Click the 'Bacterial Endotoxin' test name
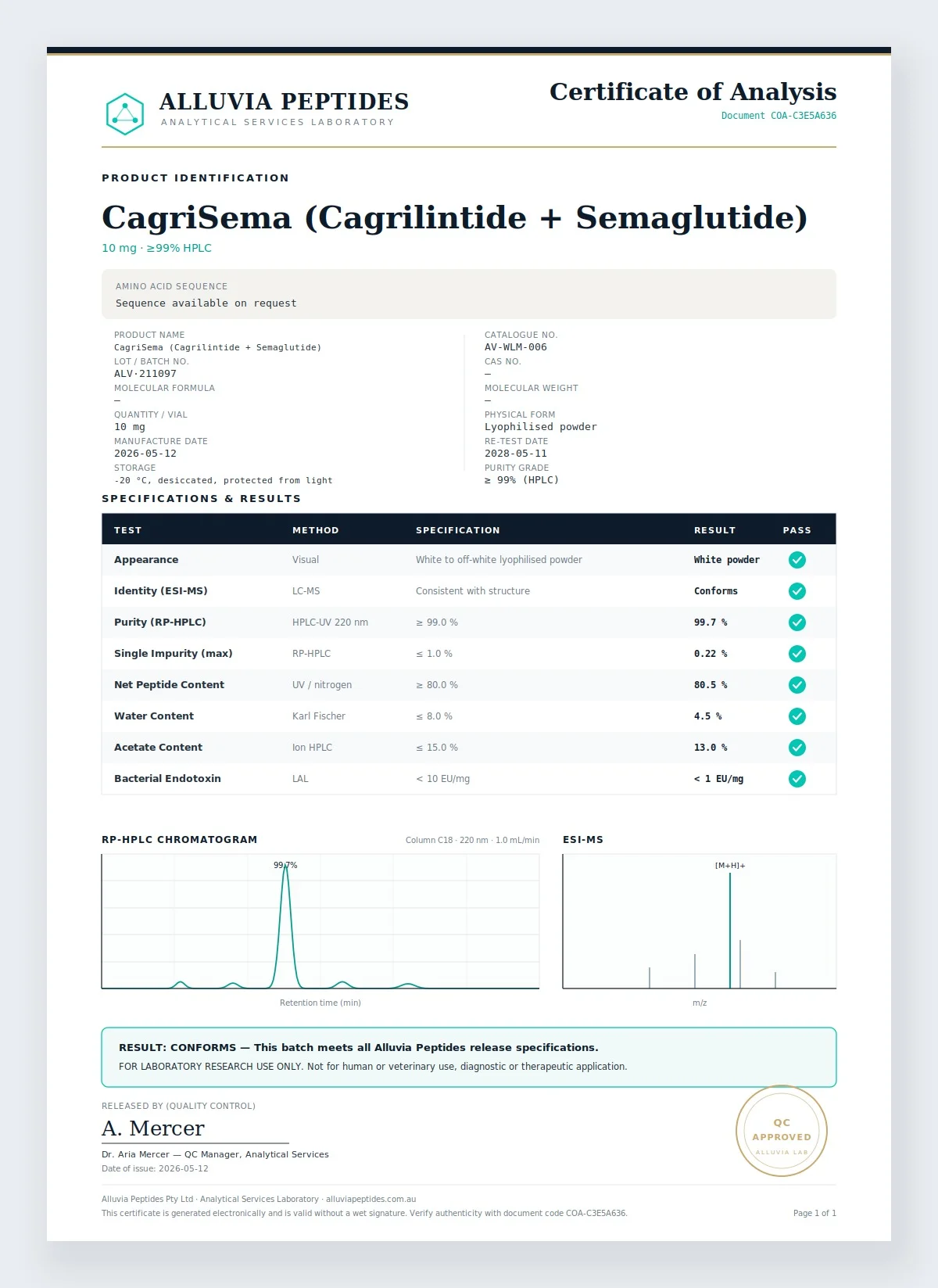Image resolution: width=938 pixels, height=1288 pixels. click(167, 779)
